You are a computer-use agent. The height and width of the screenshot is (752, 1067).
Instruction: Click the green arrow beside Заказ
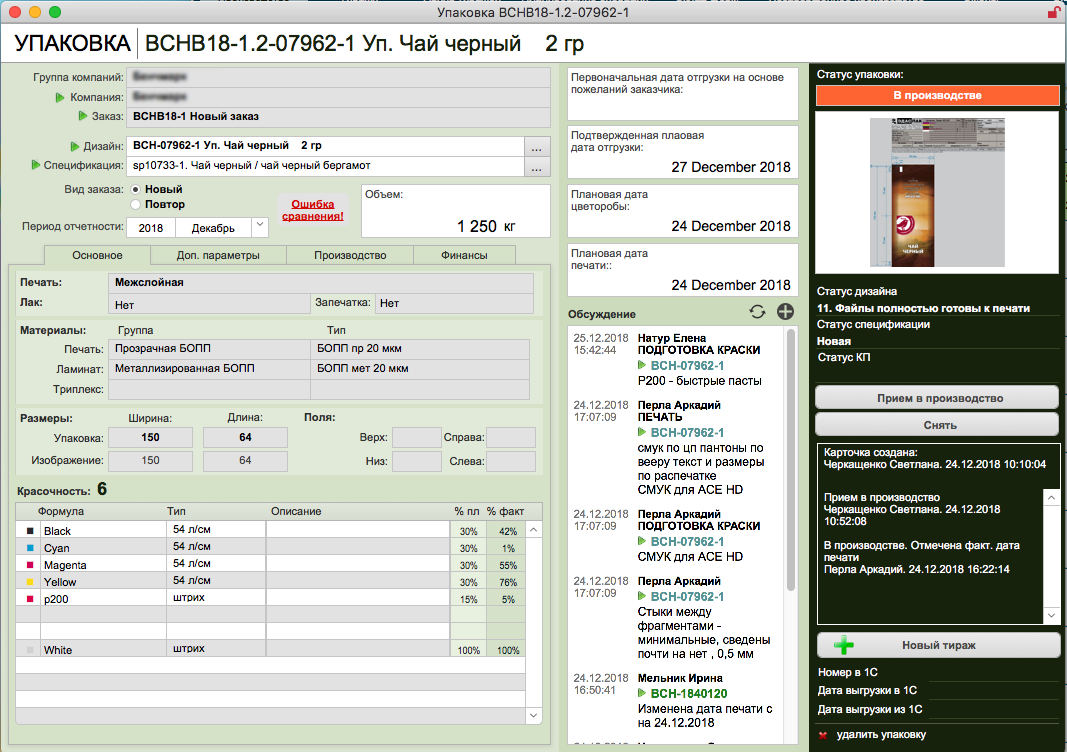pos(82,116)
